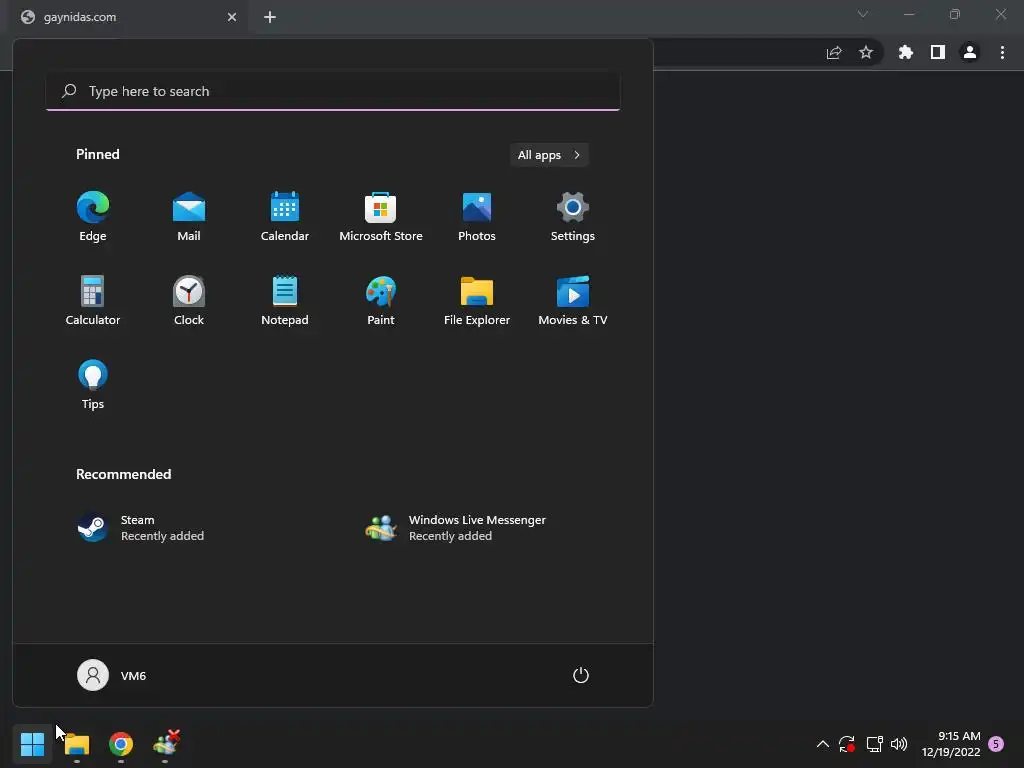Image resolution: width=1024 pixels, height=768 pixels.
Task: Open network status tray icon
Action: (x=874, y=744)
